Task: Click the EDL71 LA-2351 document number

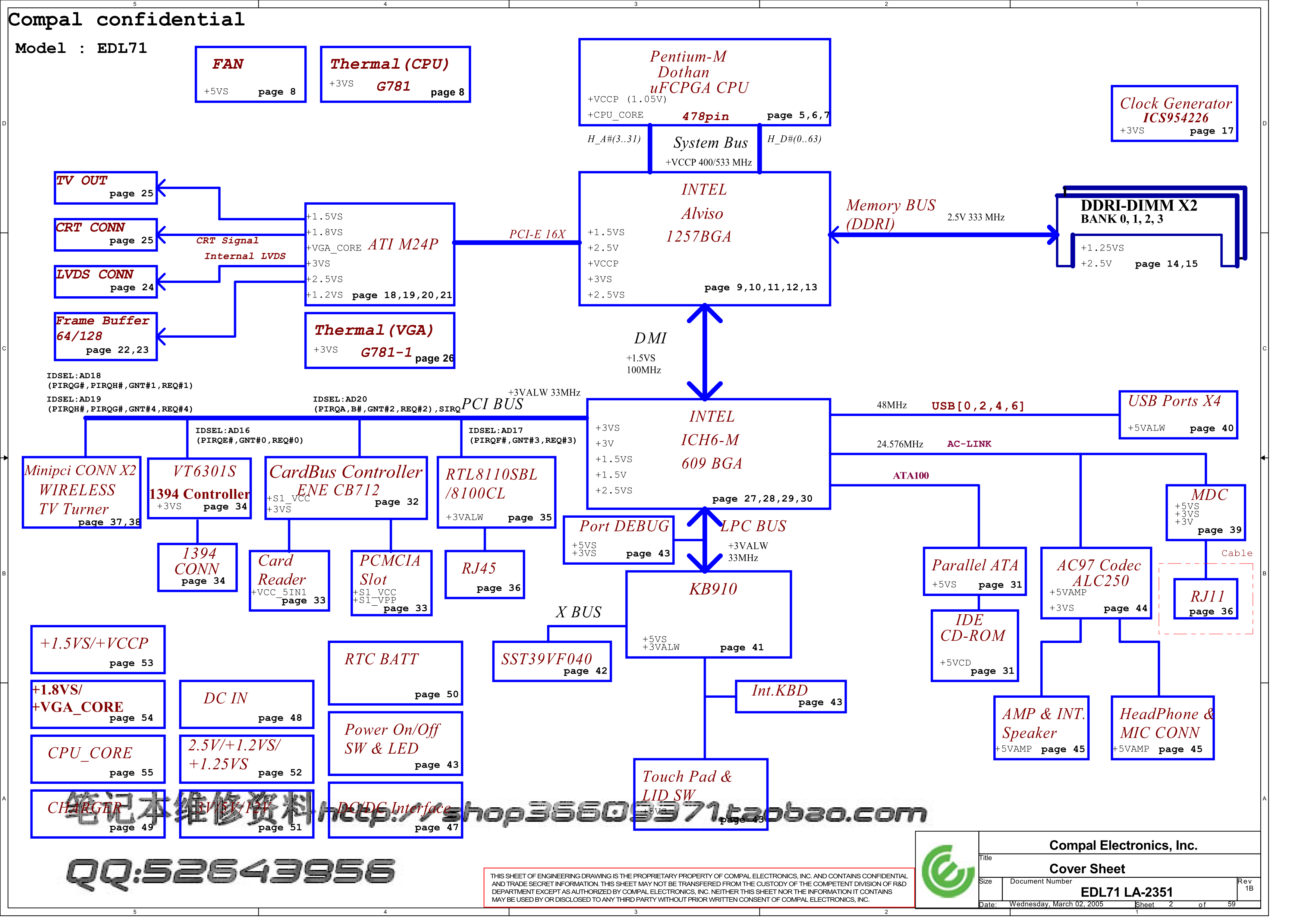Action: 1126,892
